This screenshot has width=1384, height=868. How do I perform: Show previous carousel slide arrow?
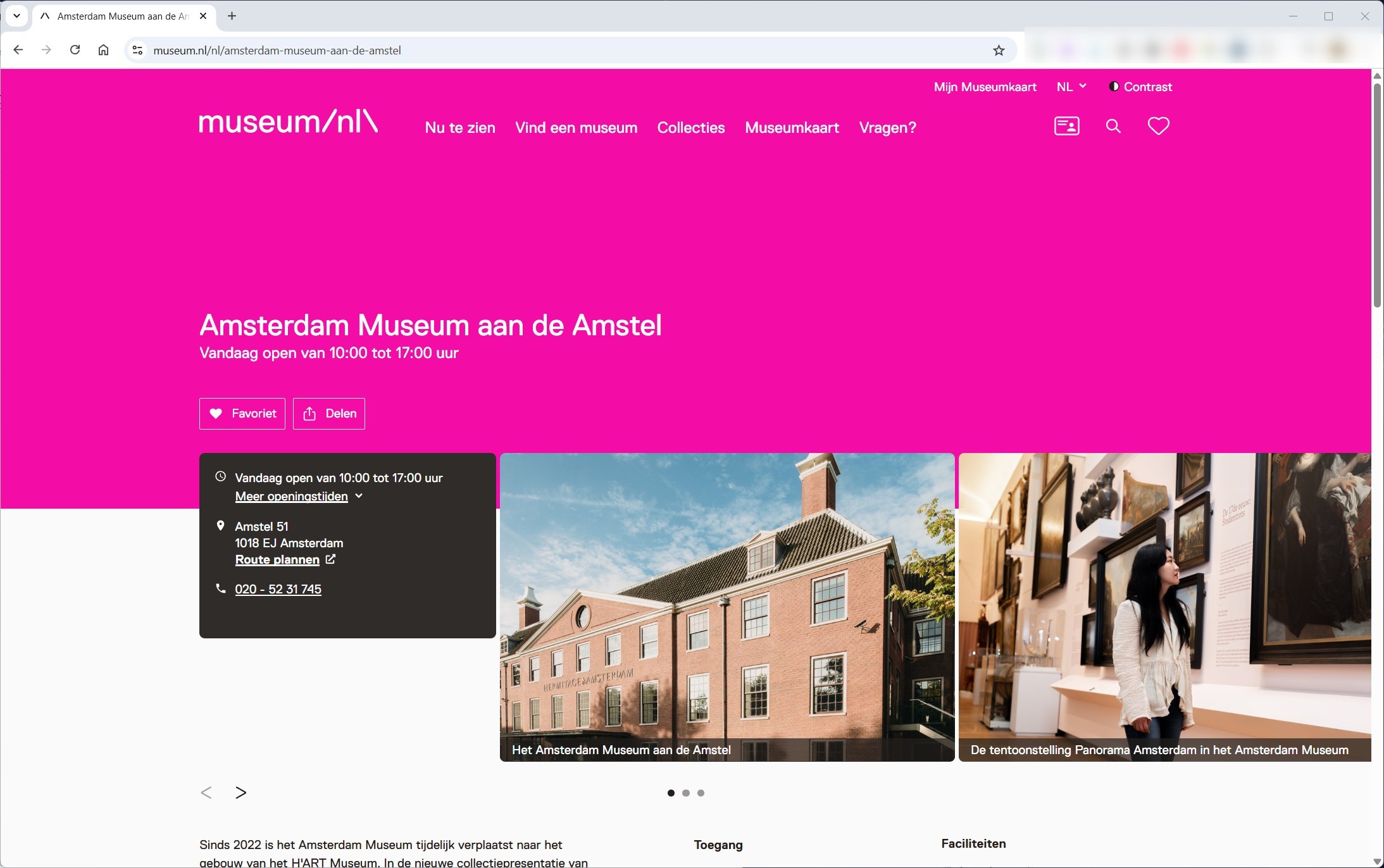point(206,793)
